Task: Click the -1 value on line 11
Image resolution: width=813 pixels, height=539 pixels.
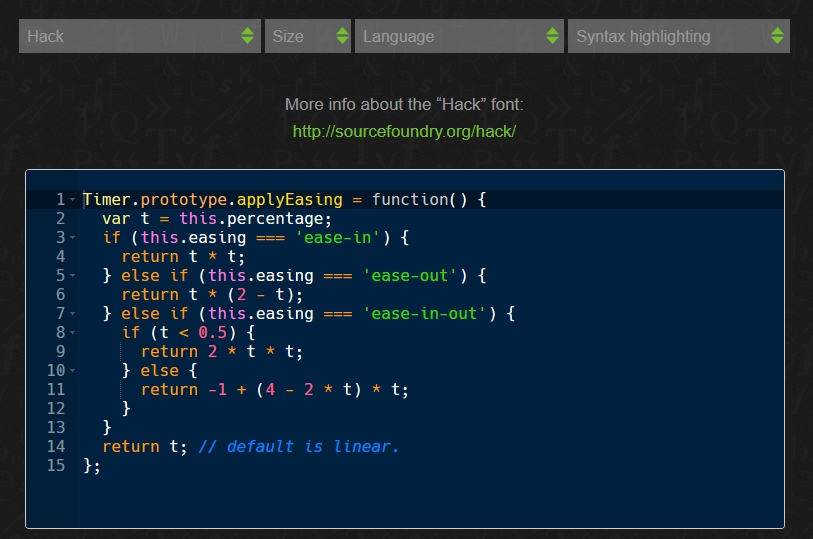Action: pyautogui.click(x=217, y=389)
